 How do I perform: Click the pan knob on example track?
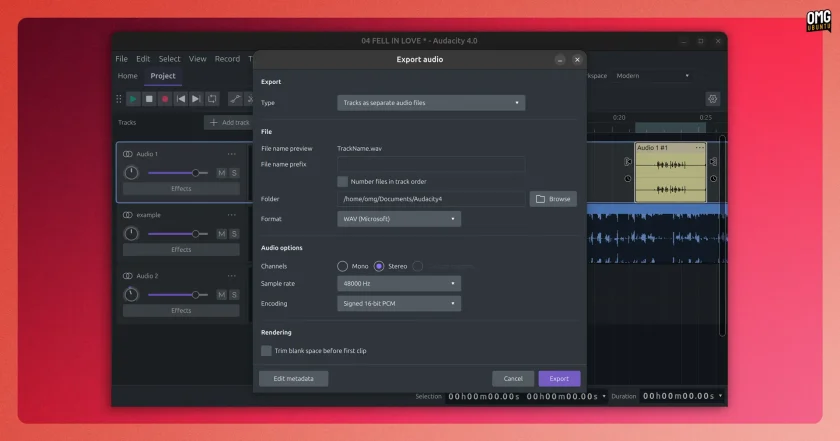pos(131,234)
